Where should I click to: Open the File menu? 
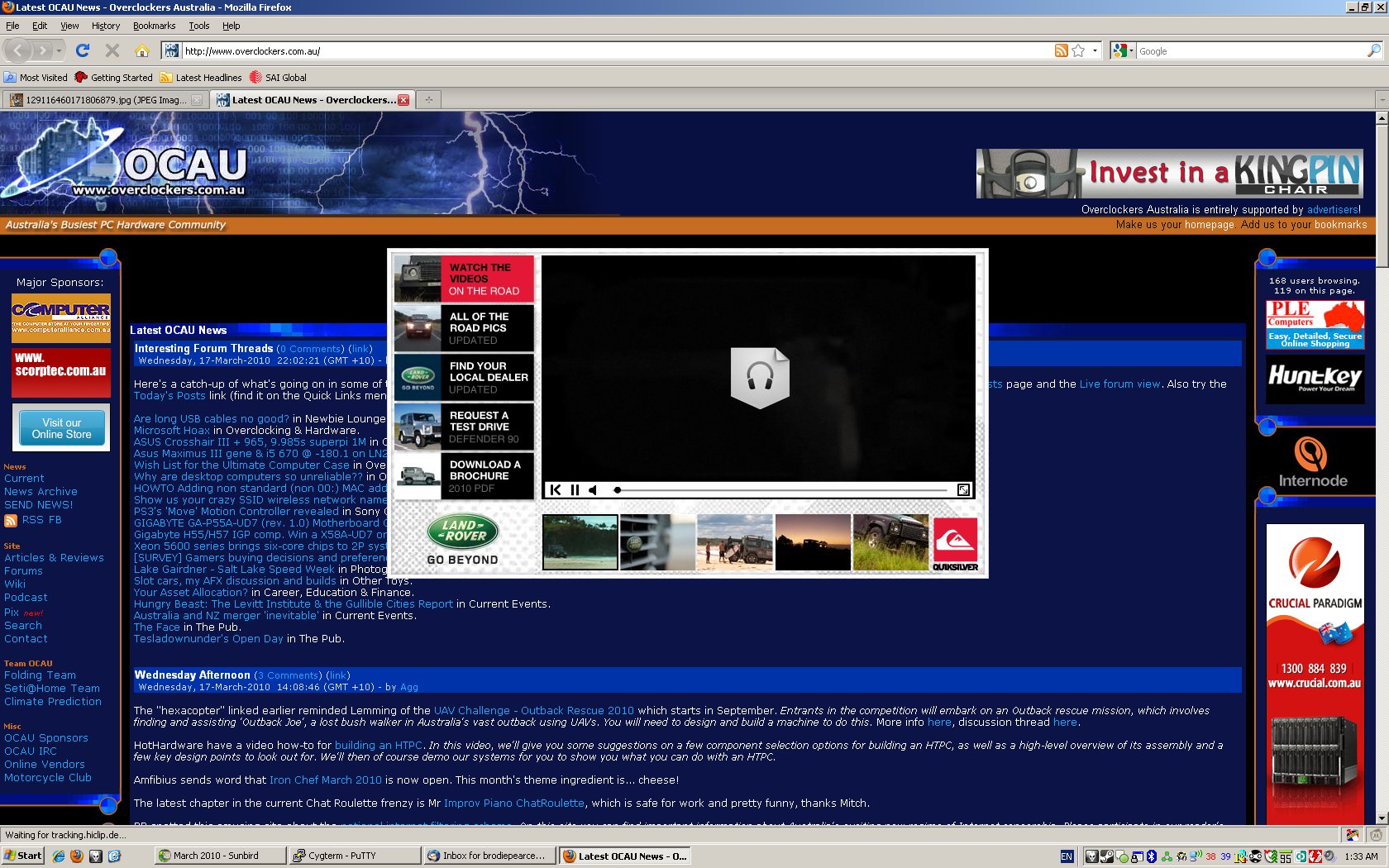pos(12,26)
